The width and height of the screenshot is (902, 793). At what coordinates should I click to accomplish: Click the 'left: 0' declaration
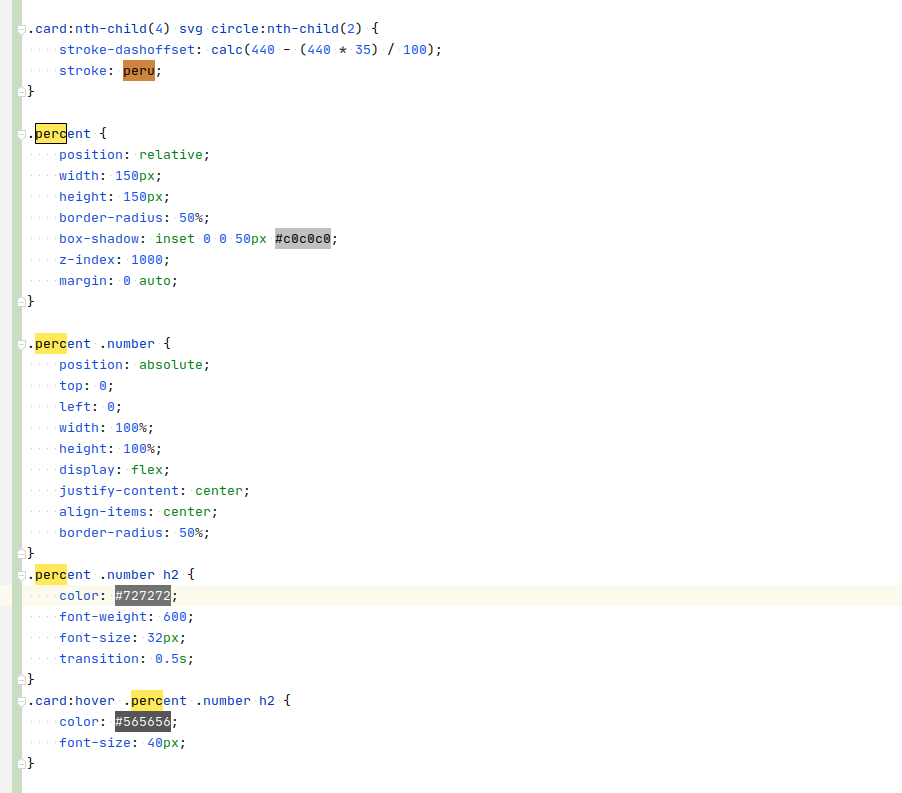click(x=90, y=407)
